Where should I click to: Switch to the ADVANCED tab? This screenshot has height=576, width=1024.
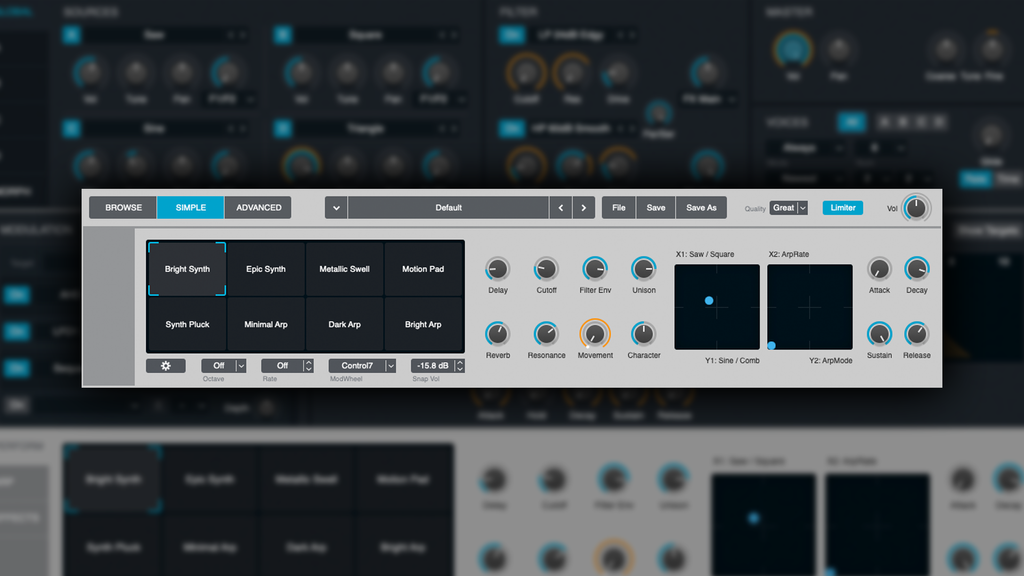257,207
